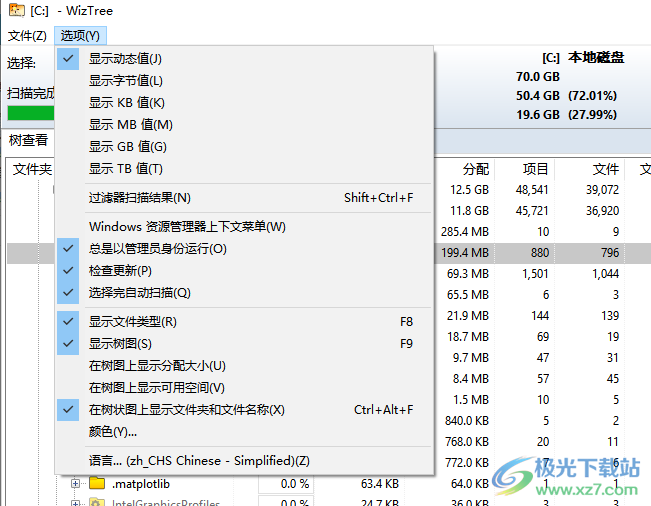
Task: Switch to the 树查看 tab
Action: tap(28, 140)
